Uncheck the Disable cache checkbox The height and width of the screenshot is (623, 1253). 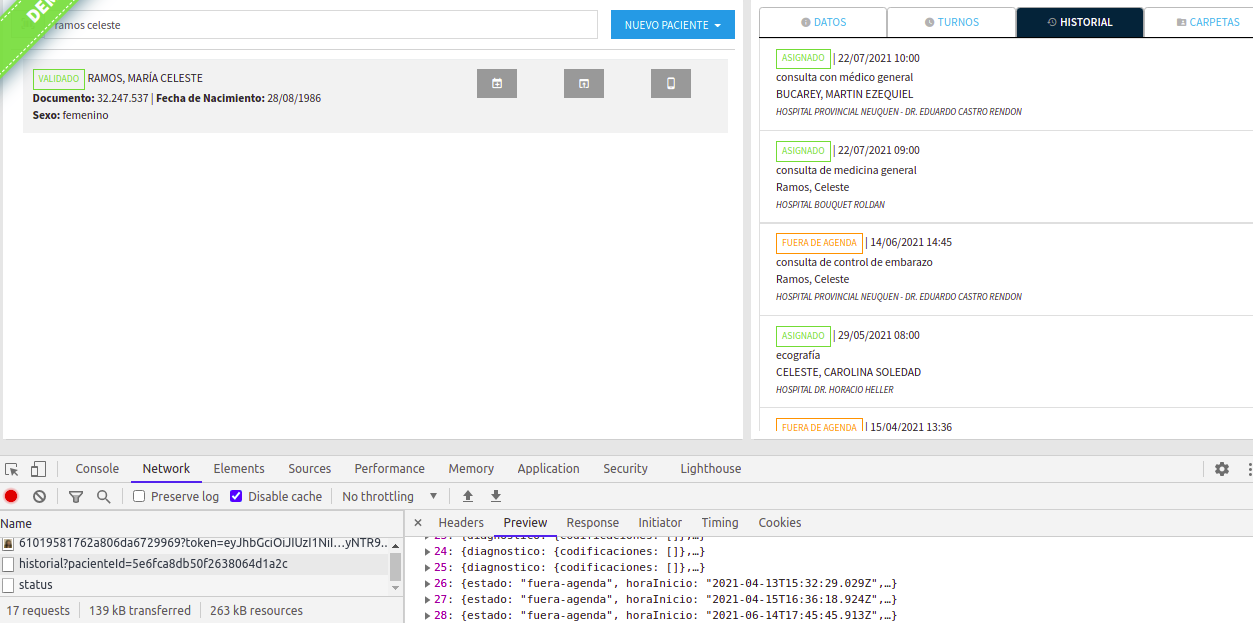[236, 496]
